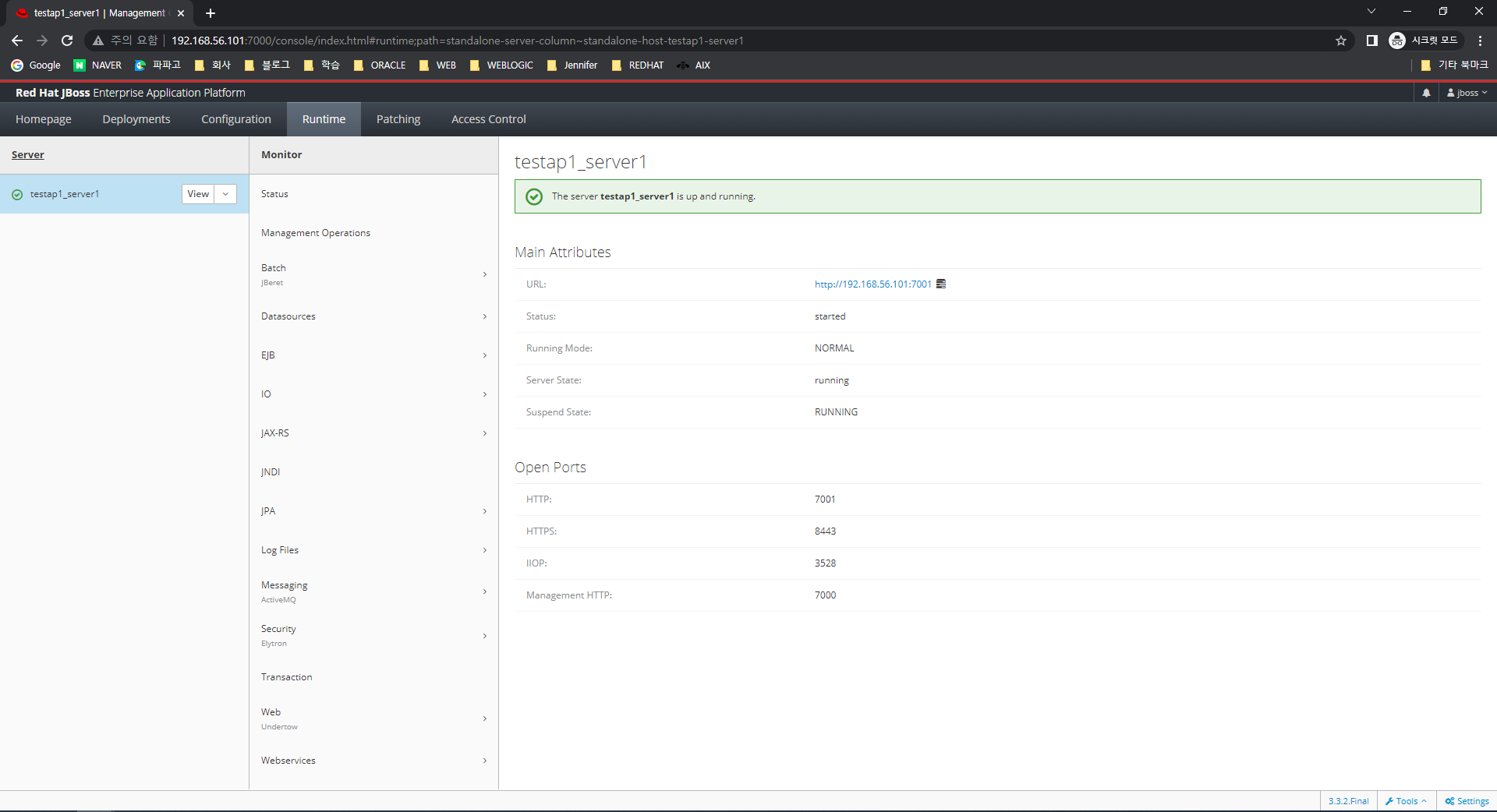Click the copy URL icon beside http://192.168.56.101:7001
The height and width of the screenshot is (812, 1497).
[x=941, y=284]
